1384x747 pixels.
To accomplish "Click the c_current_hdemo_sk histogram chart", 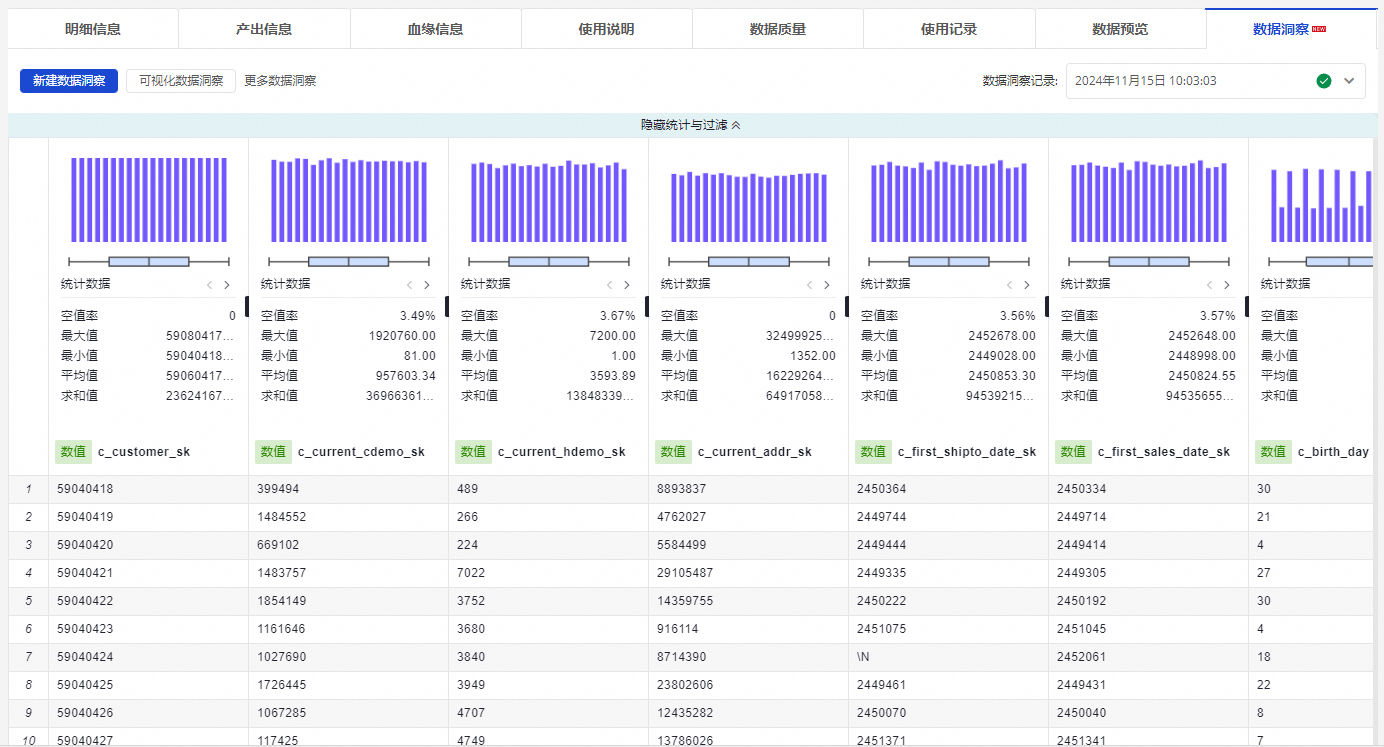I will tap(549, 199).
